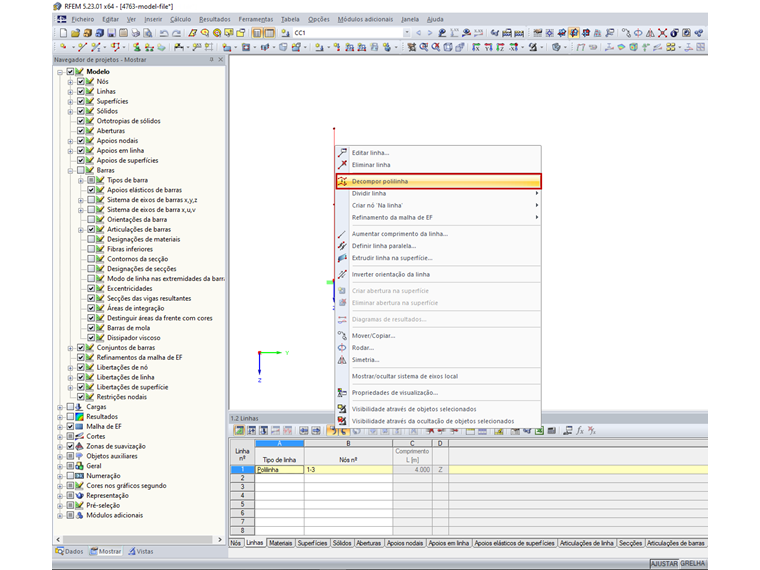Pin the project navigator panel
The image size is (760, 570).
211,60
